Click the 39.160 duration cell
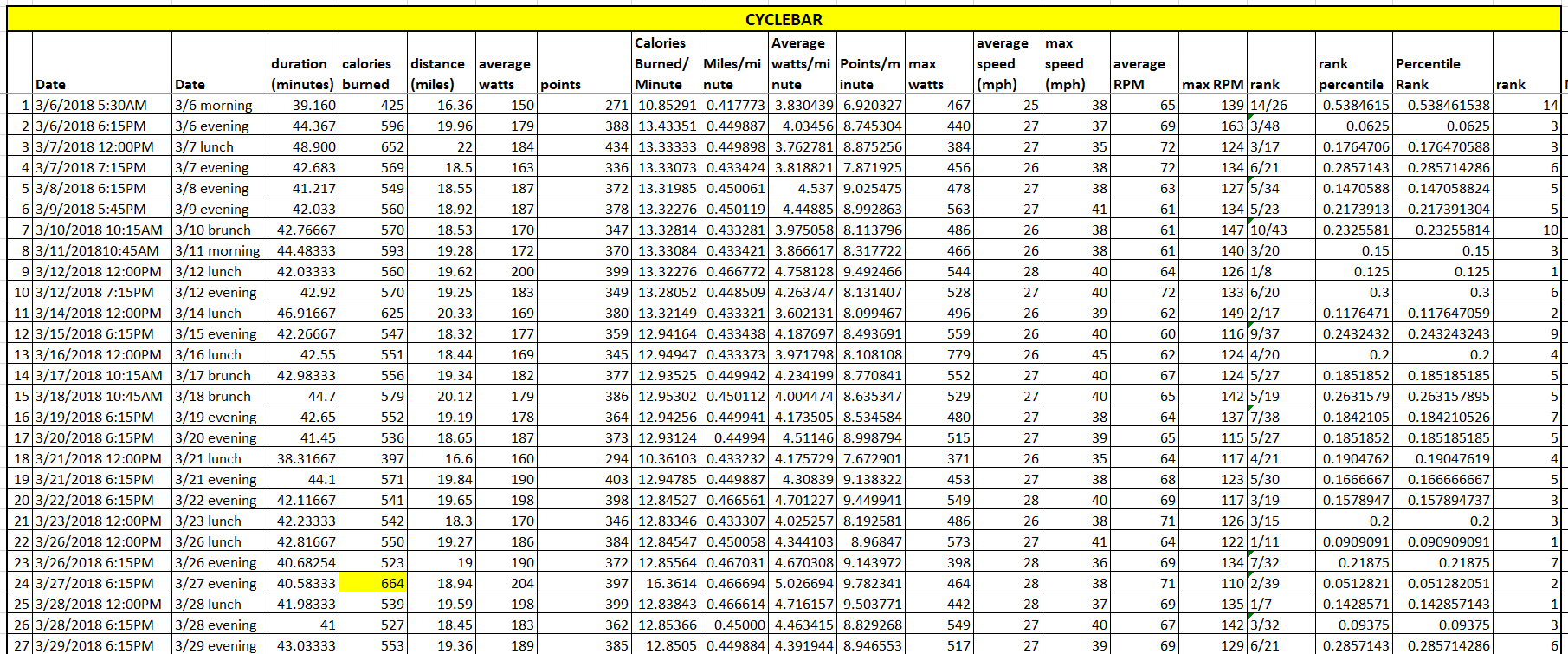This screenshot has width=1568, height=654. (302, 105)
